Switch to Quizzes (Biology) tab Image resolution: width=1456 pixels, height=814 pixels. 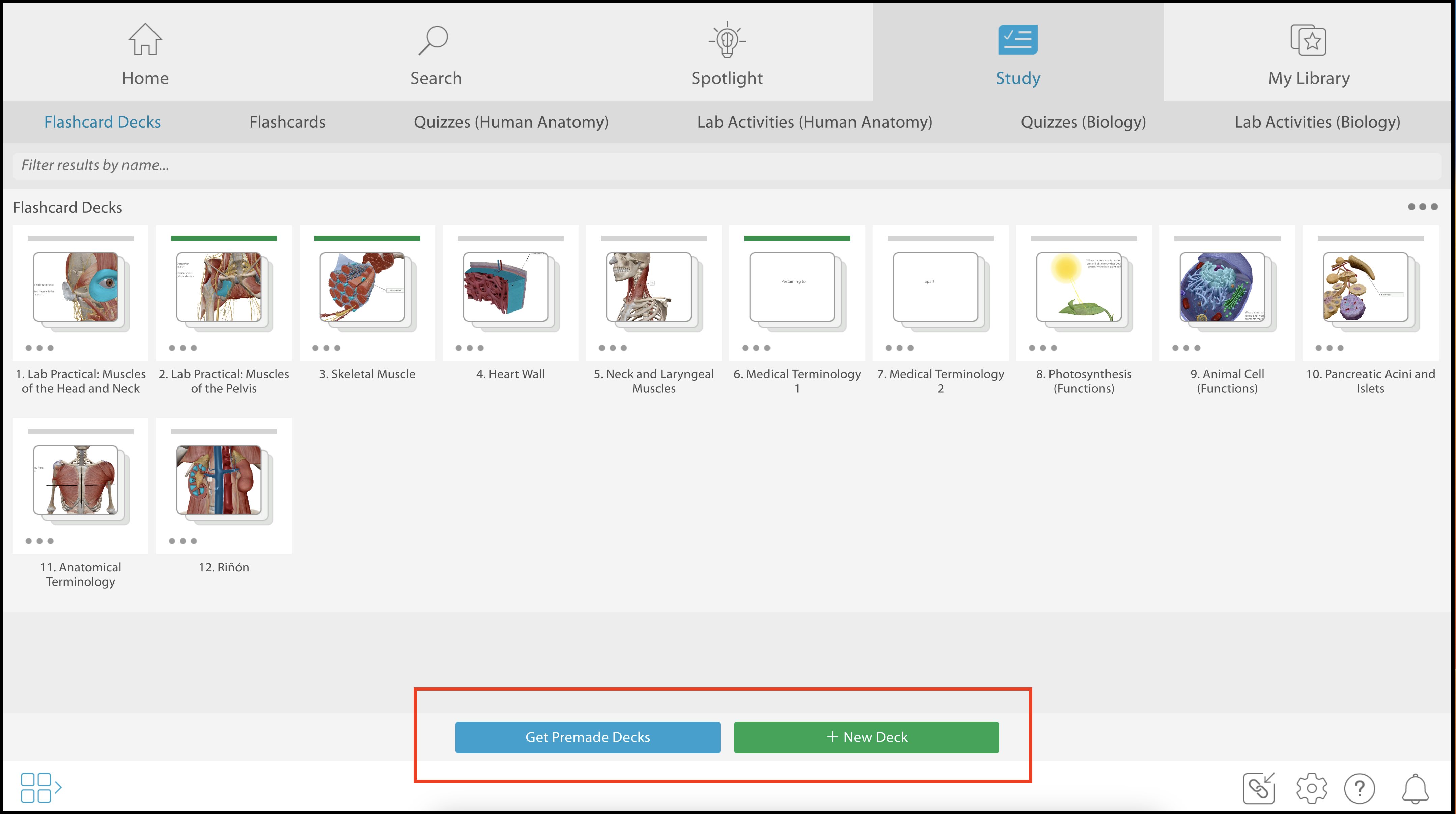(1083, 122)
